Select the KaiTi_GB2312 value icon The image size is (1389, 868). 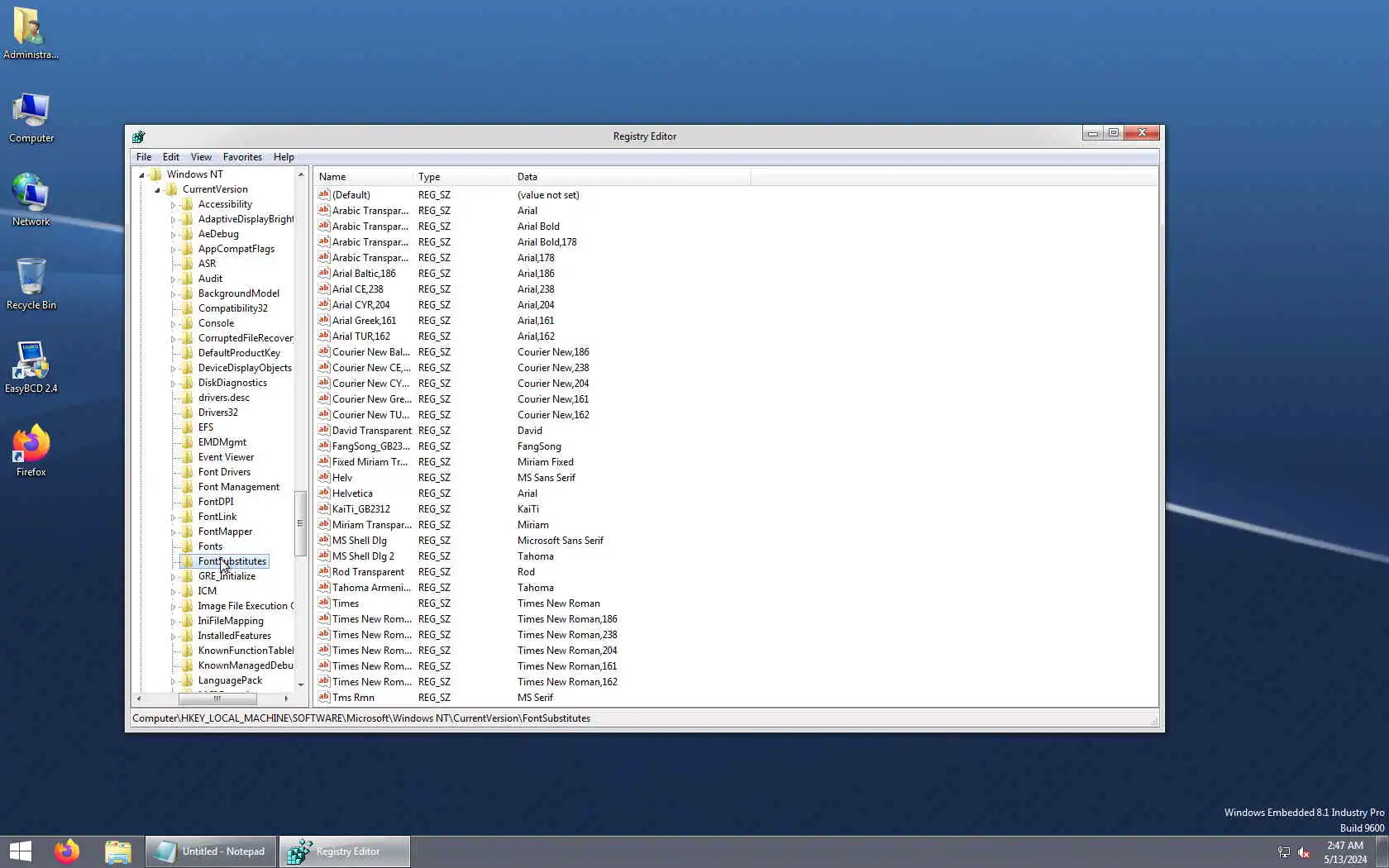(x=324, y=508)
